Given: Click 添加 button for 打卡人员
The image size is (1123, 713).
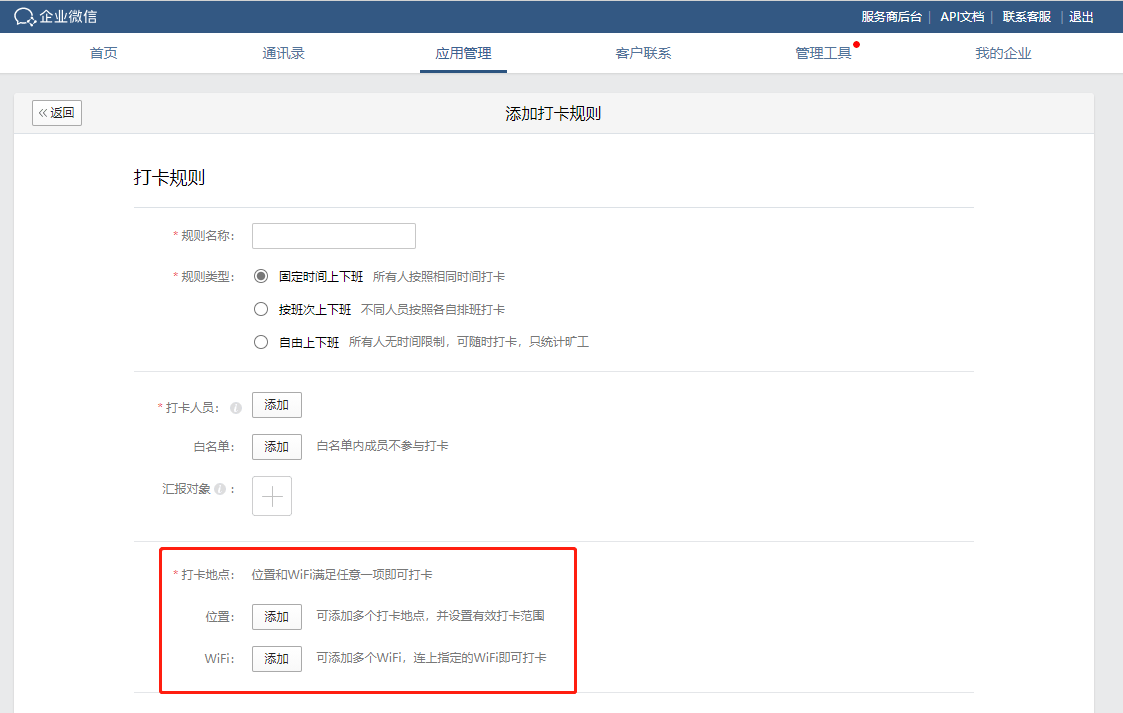Looking at the screenshot, I should pyautogui.click(x=276, y=405).
